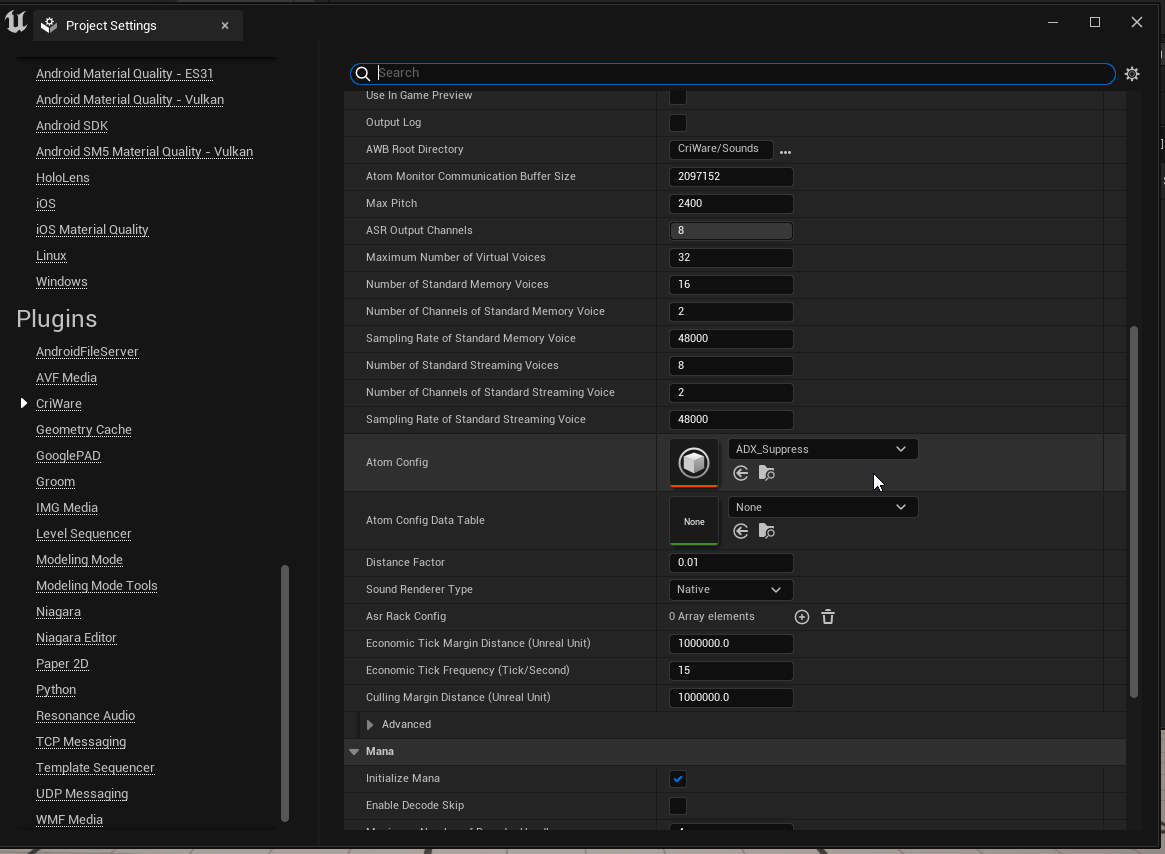The width and height of the screenshot is (1165, 854).
Task: Enable the Output Log checkbox
Action: coord(678,123)
